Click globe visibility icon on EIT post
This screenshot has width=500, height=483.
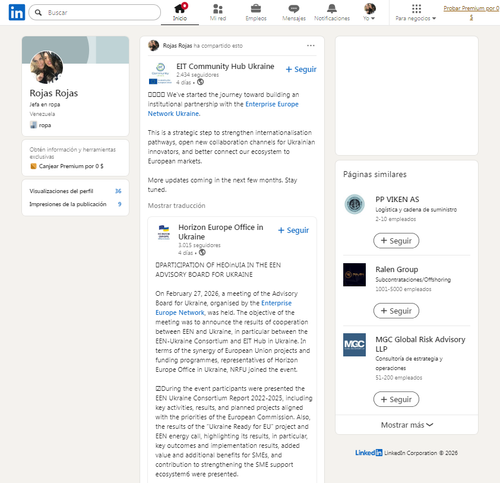200,82
